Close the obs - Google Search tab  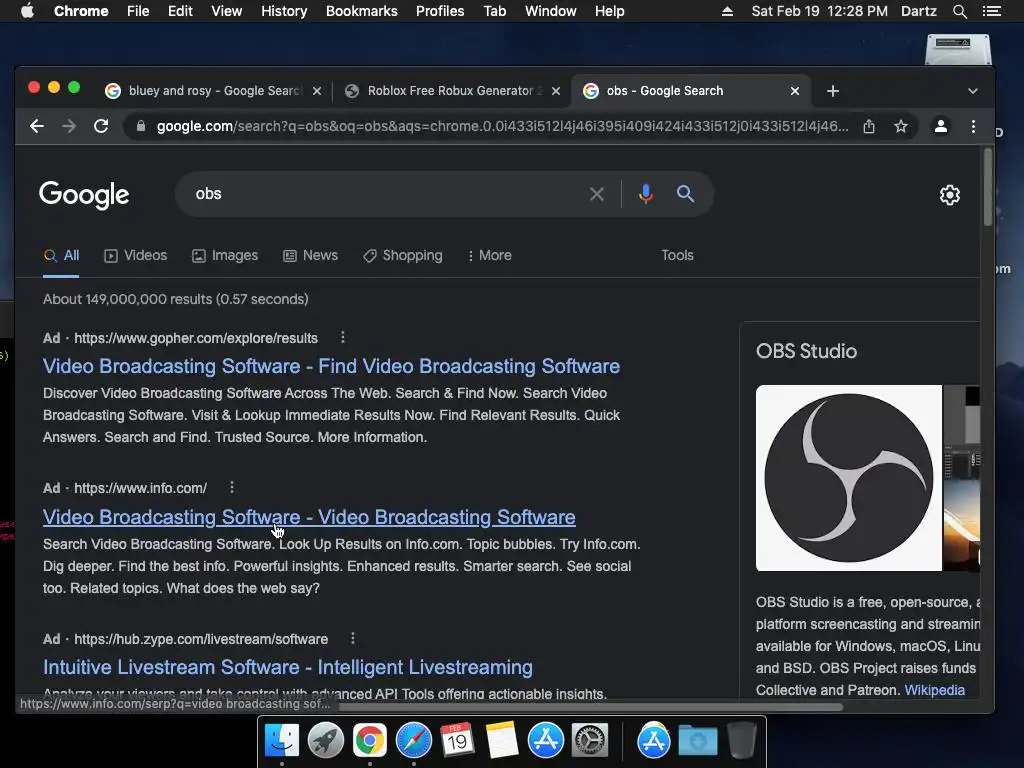click(x=795, y=91)
